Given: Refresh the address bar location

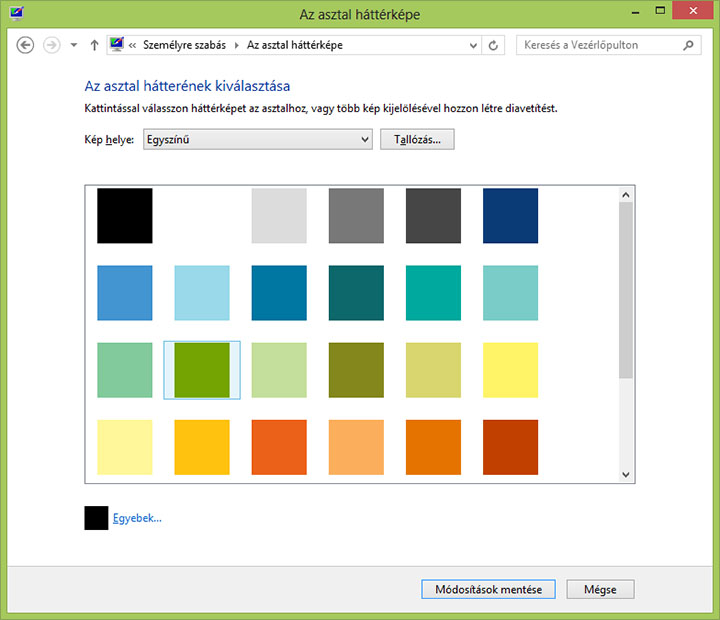Looking at the screenshot, I should (492, 45).
